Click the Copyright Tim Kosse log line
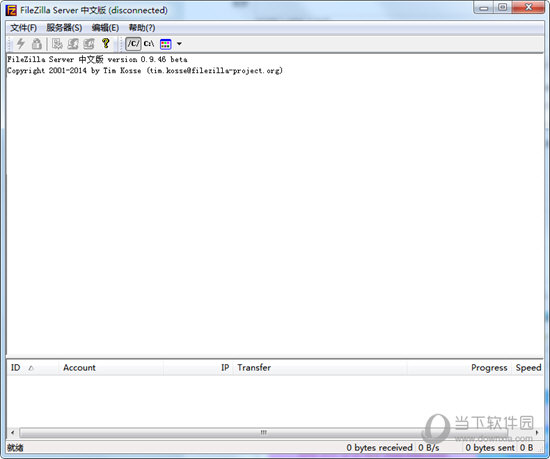550x459 pixels. pos(145,70)
